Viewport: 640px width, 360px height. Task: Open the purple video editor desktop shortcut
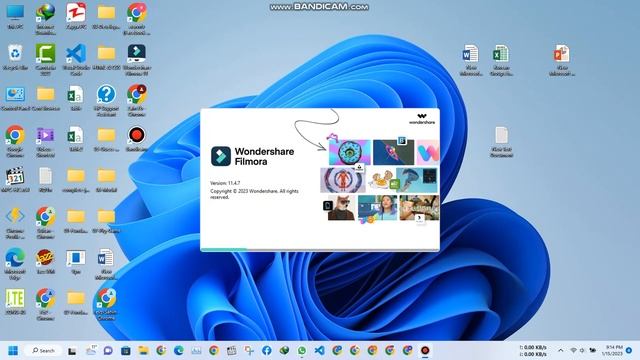[x=45, y=141]
